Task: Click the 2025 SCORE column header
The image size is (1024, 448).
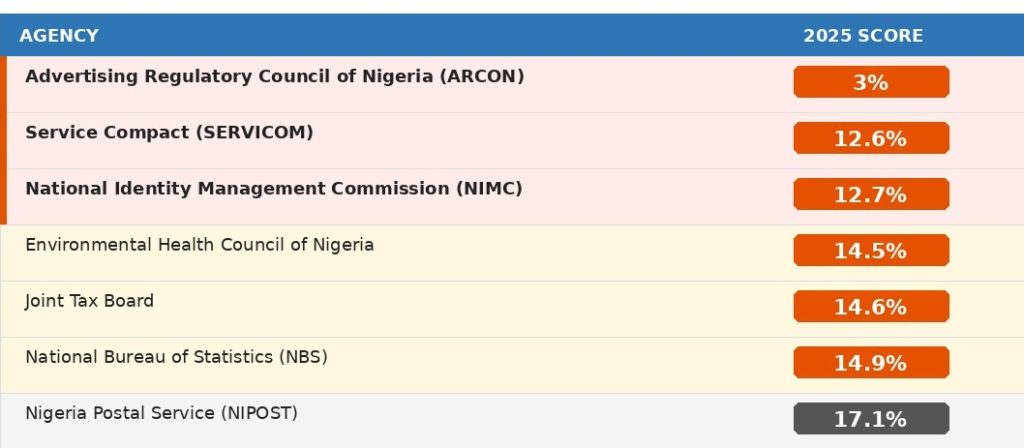Action: pyautogui.click(x=863, y=36)
